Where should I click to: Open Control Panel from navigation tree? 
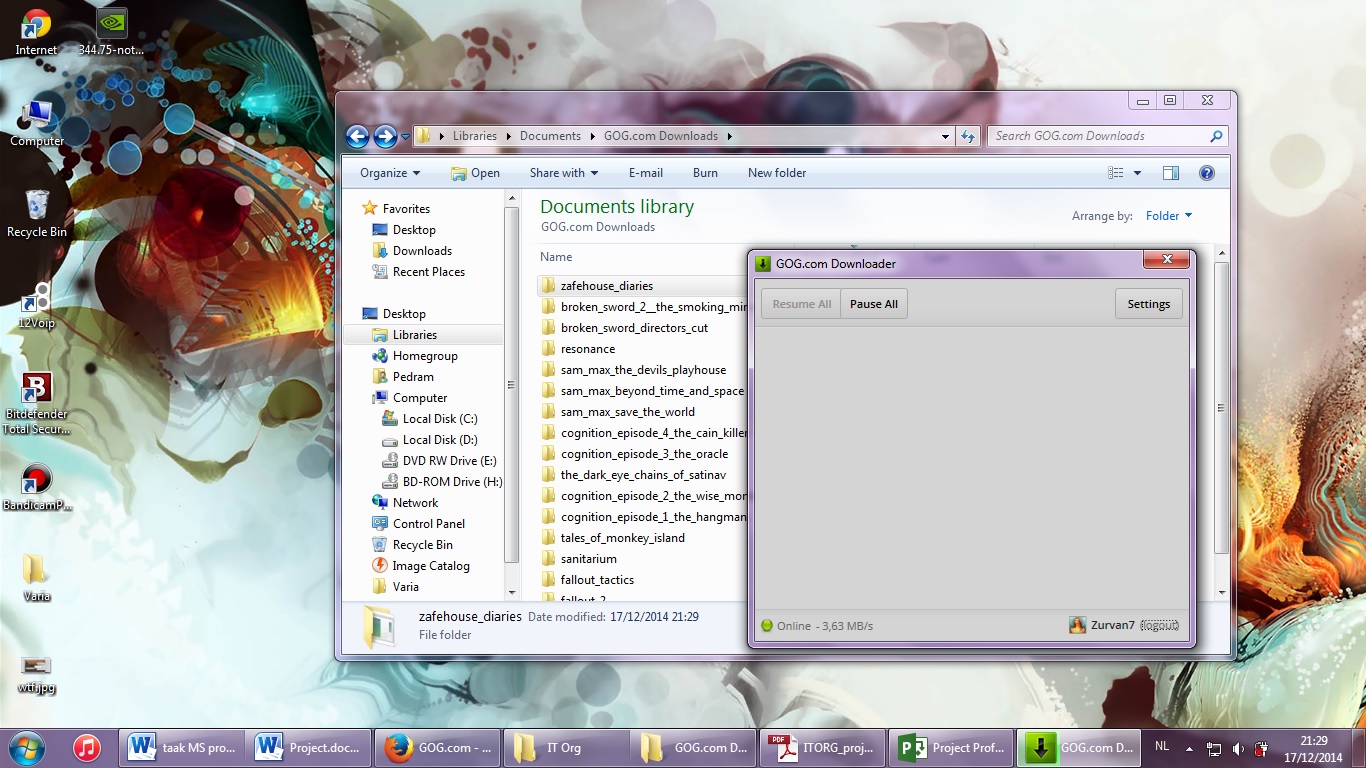(x=429, y=524)
